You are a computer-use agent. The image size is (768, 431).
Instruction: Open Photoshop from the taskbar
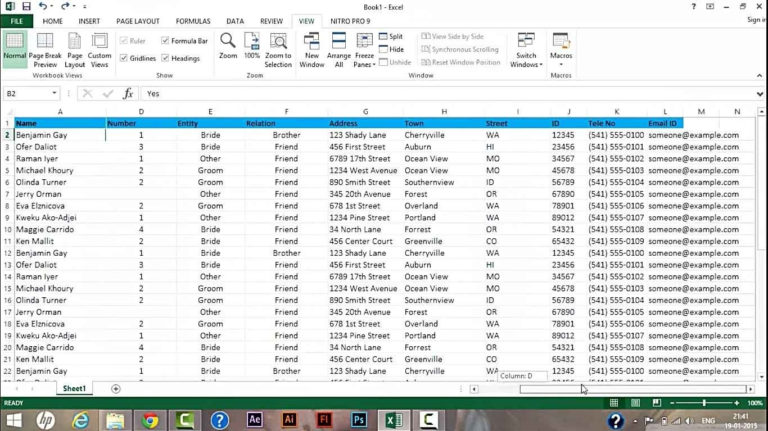pos(359,420)
